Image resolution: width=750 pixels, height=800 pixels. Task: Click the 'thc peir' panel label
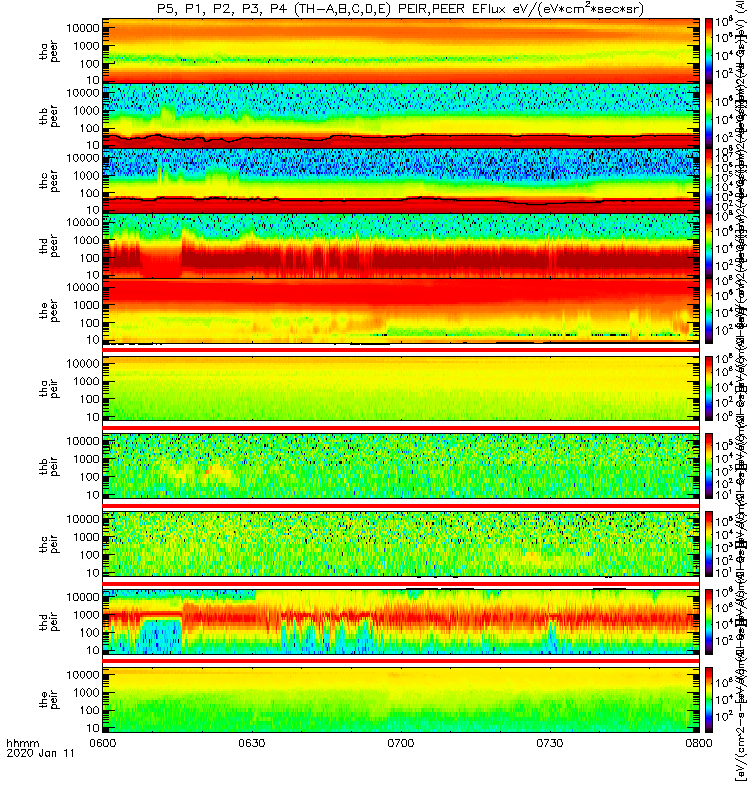point(49,544)
